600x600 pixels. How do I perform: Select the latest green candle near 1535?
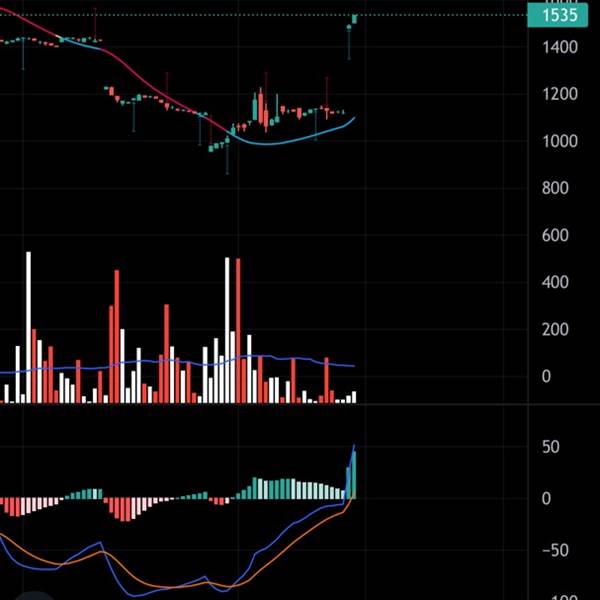[354, 19]
